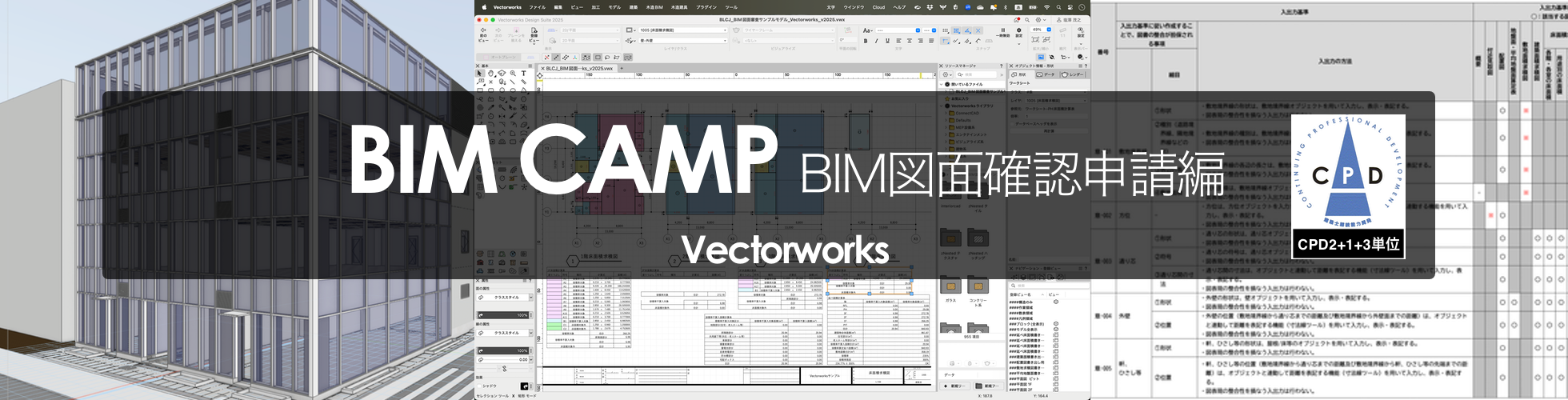The width and height of the screenshot is (1568, 400).
Task: Adjust pen opacity 100% slider
Action: pos(502,350)
